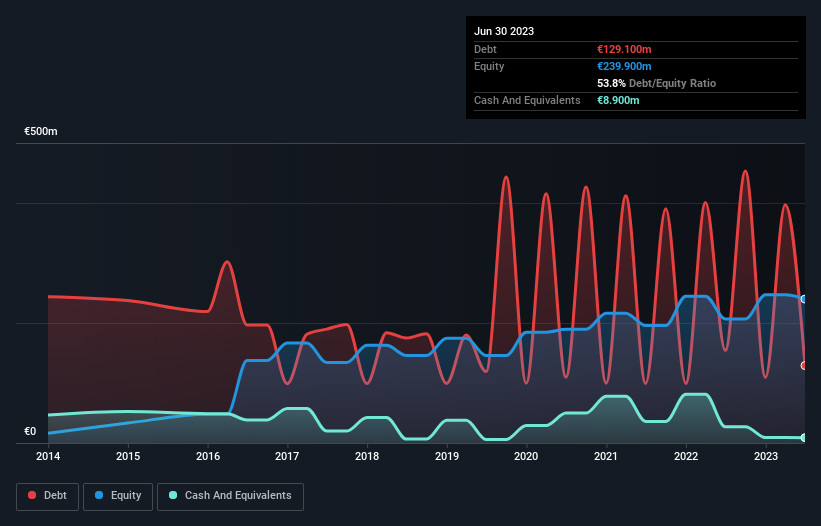The width and height of the screenshot is (821, 526).
Task: Click the 2021 x-axis label
Action: point(606,456)
